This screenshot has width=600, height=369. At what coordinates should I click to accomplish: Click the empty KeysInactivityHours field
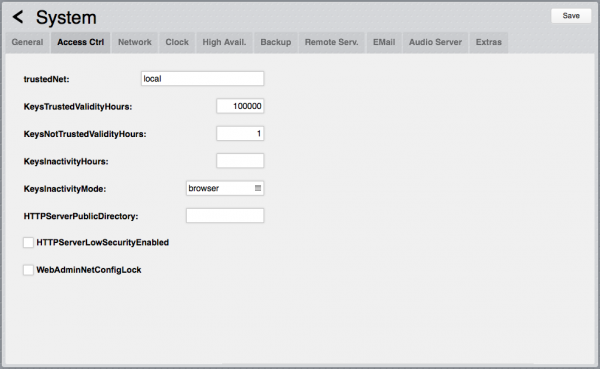point(240,161)
